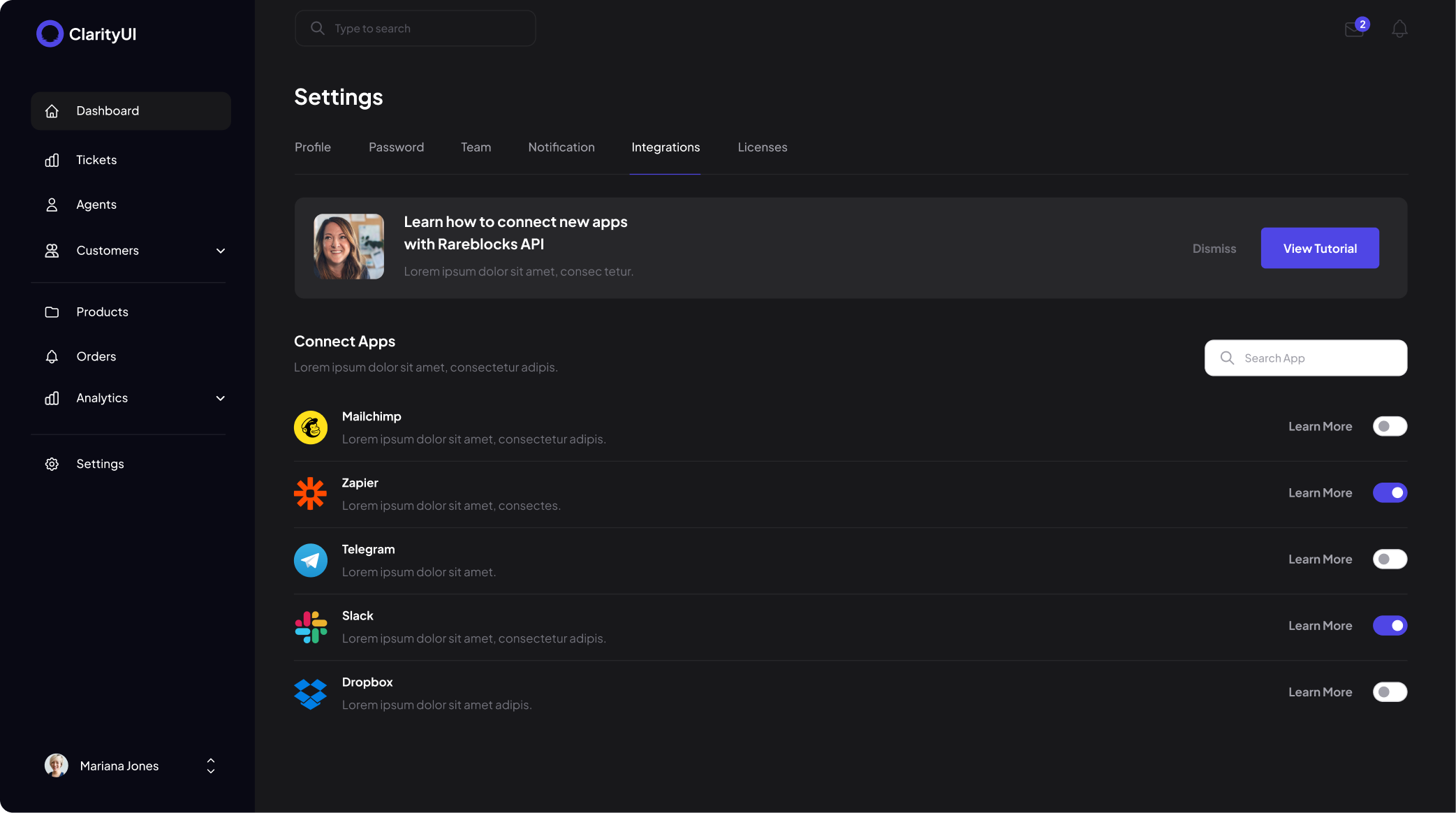
Task: Switch to the Team tab
Action: [x=476, y=147]
